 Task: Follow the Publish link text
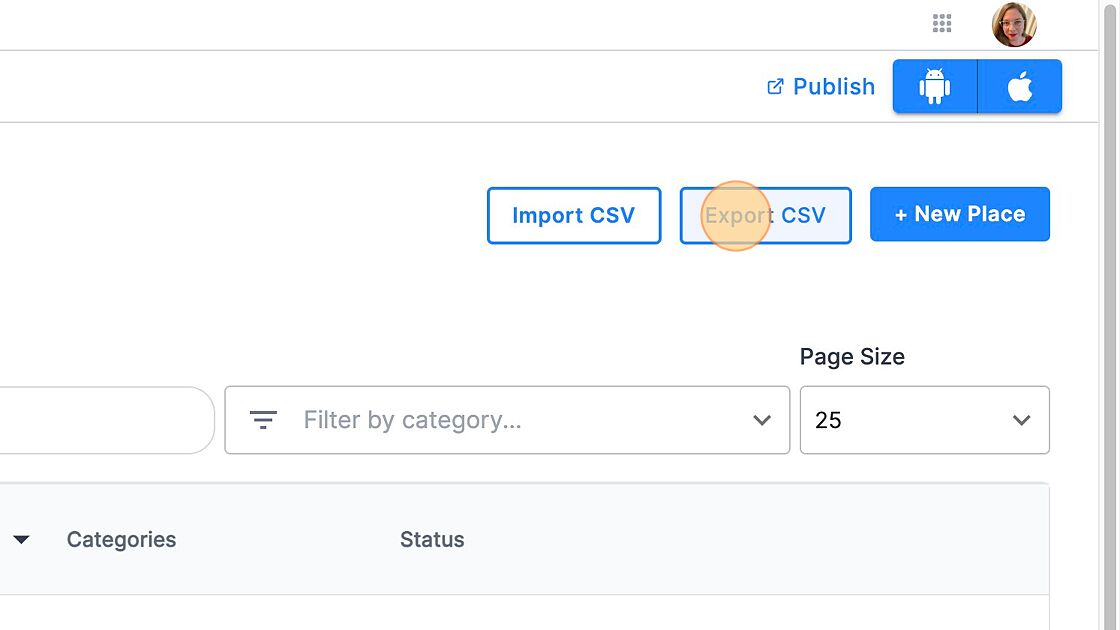click(x=833, y=87)
